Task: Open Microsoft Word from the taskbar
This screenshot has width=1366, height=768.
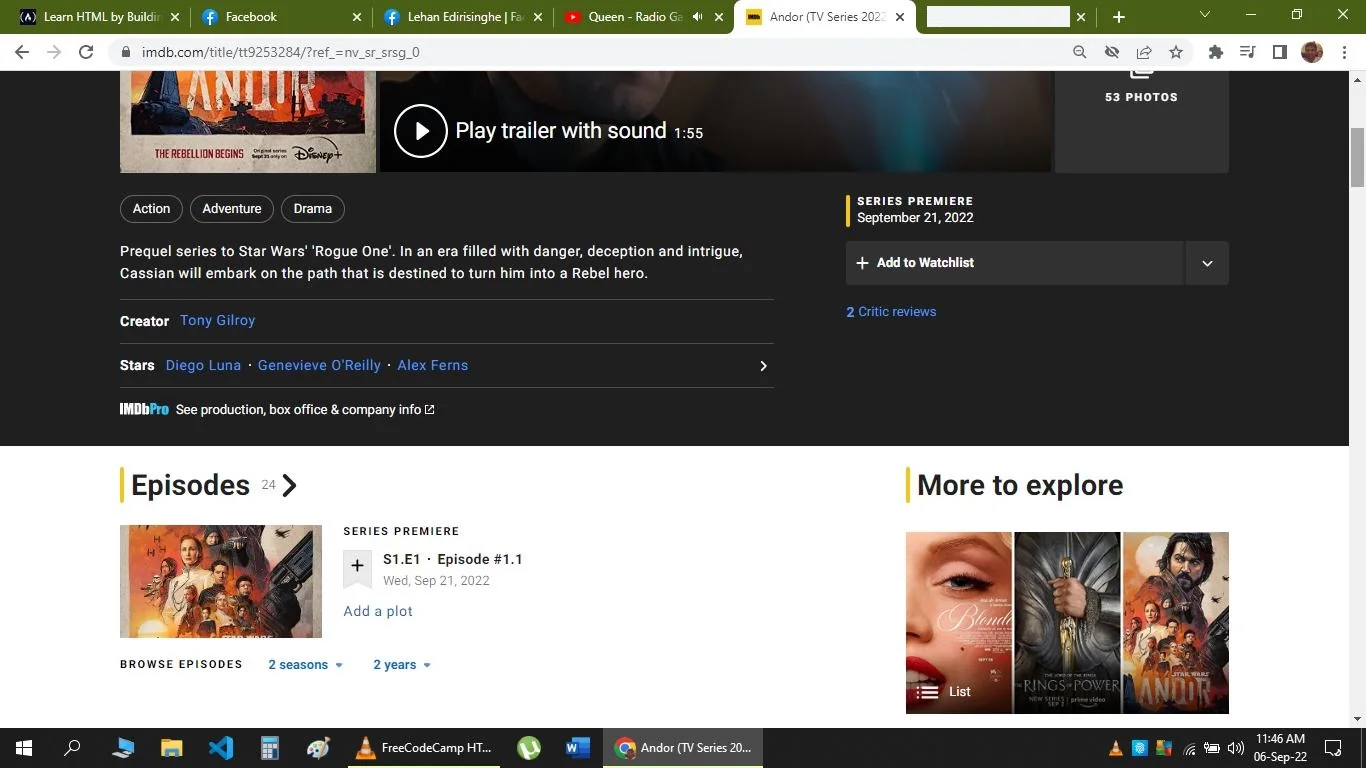Action: coord(578,748)
